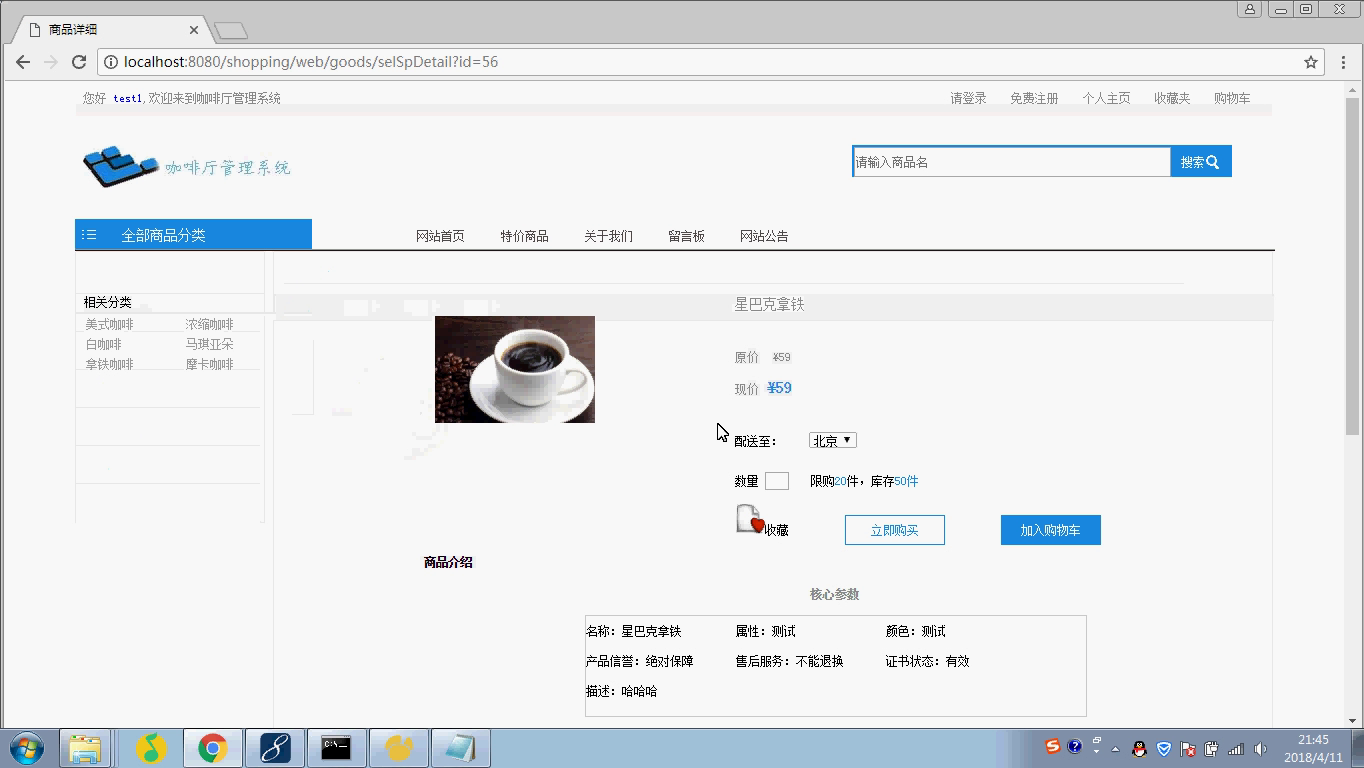Show hidden tray icons arrow
The width and height of the screenshot is (1364, 768).
[x=1116, y=750]
